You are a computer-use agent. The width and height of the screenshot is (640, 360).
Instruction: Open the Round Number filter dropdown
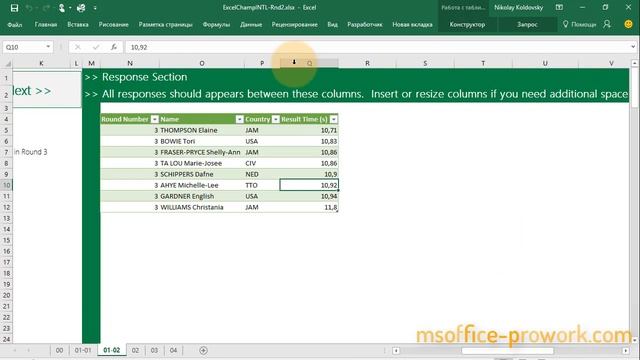[154, 119]
